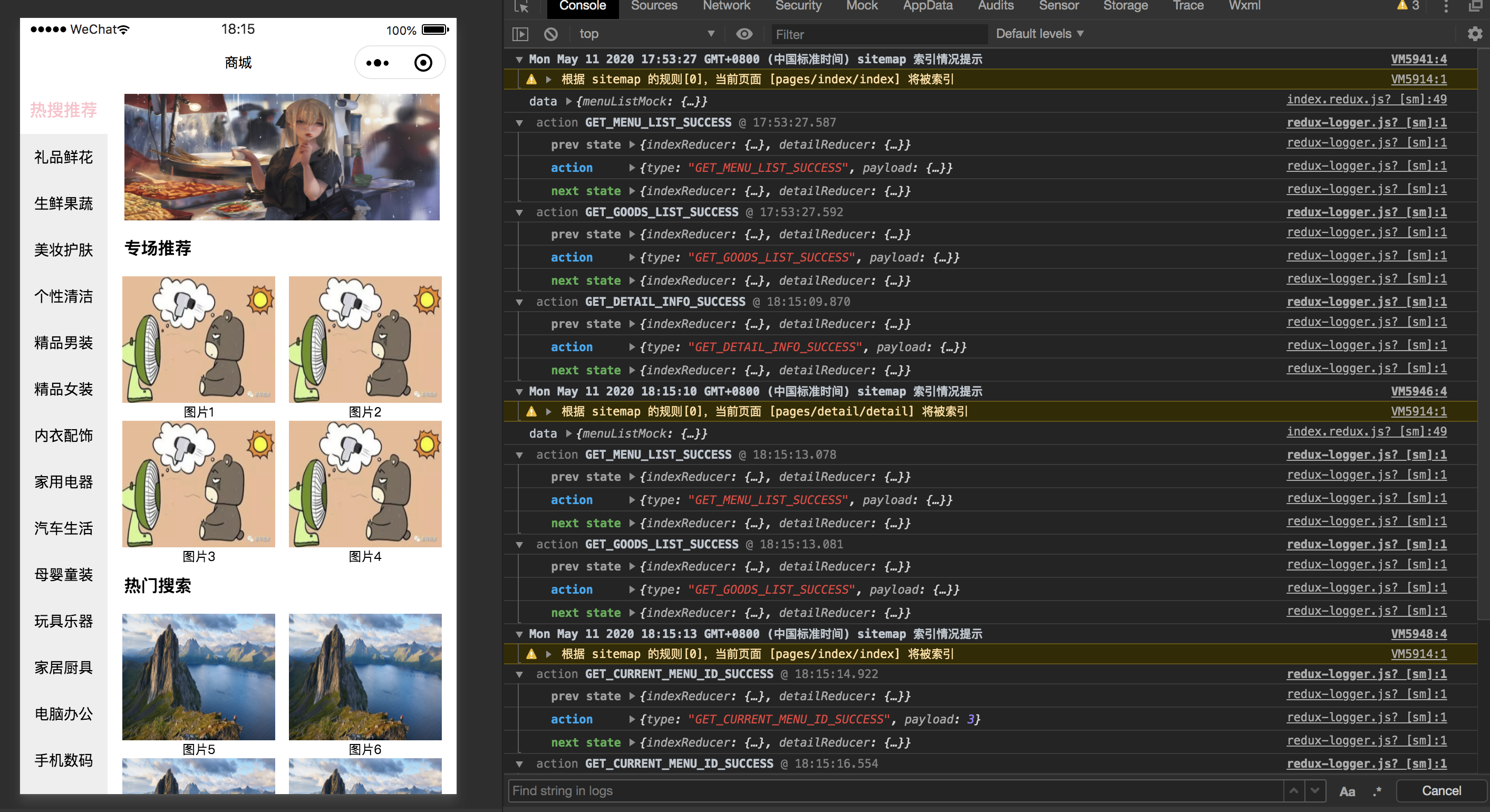Screen dimensions: 1490x812
Task: Click the element inspector cursor icon
Action: 521,6
